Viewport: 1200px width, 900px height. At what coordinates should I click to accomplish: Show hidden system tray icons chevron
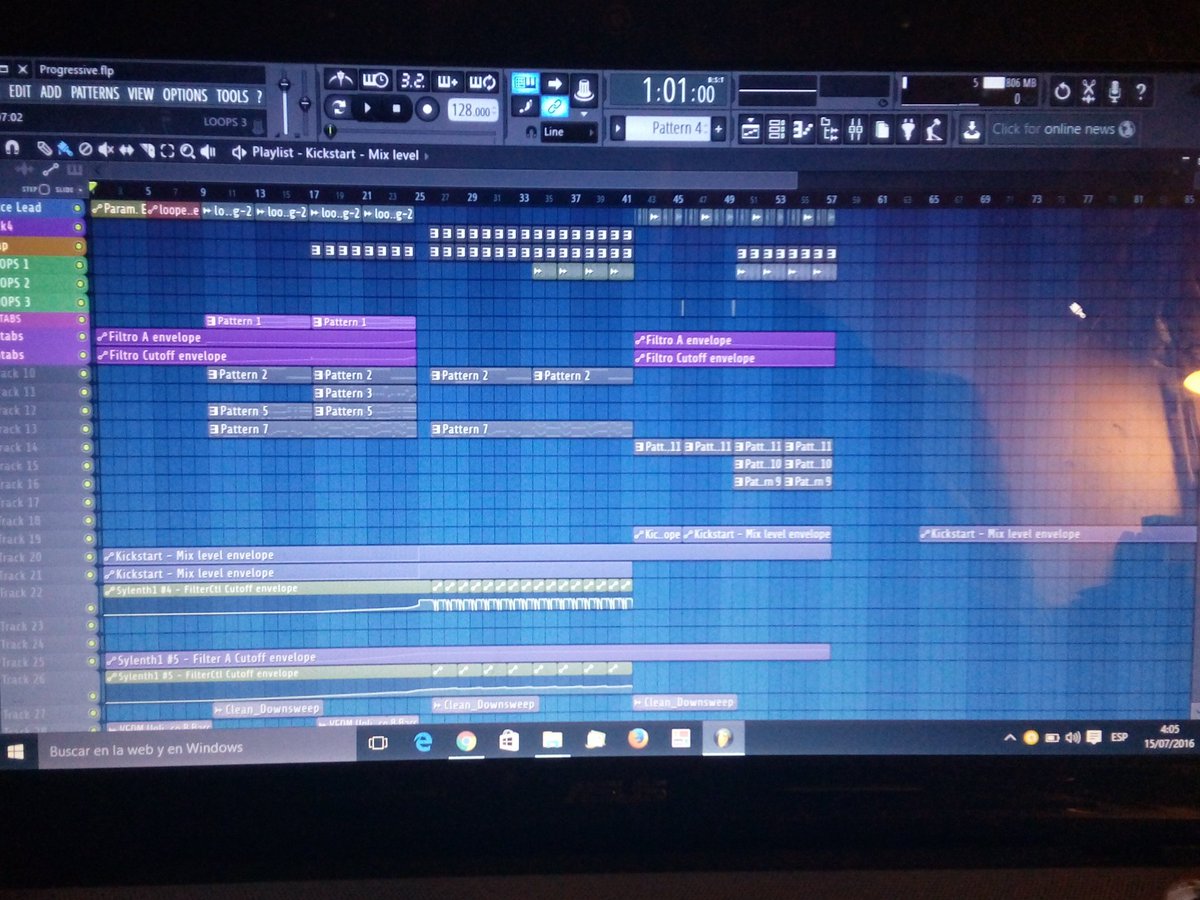[x=1010, y=738]
